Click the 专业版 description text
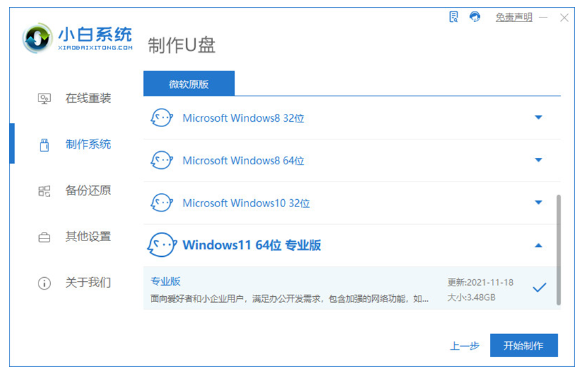 click(290, 299)
